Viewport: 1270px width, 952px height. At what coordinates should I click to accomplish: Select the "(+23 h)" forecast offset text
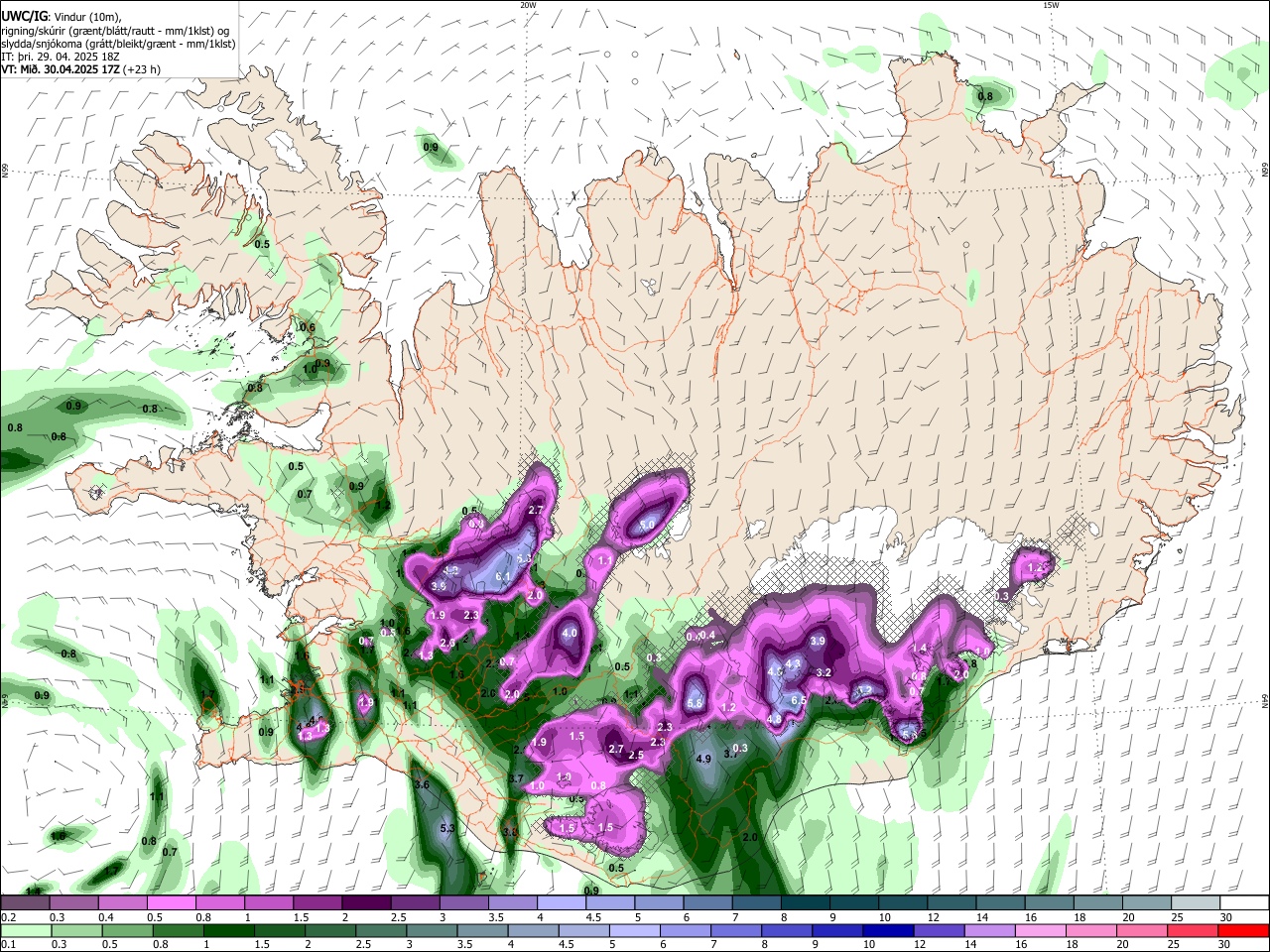[142, 69]
